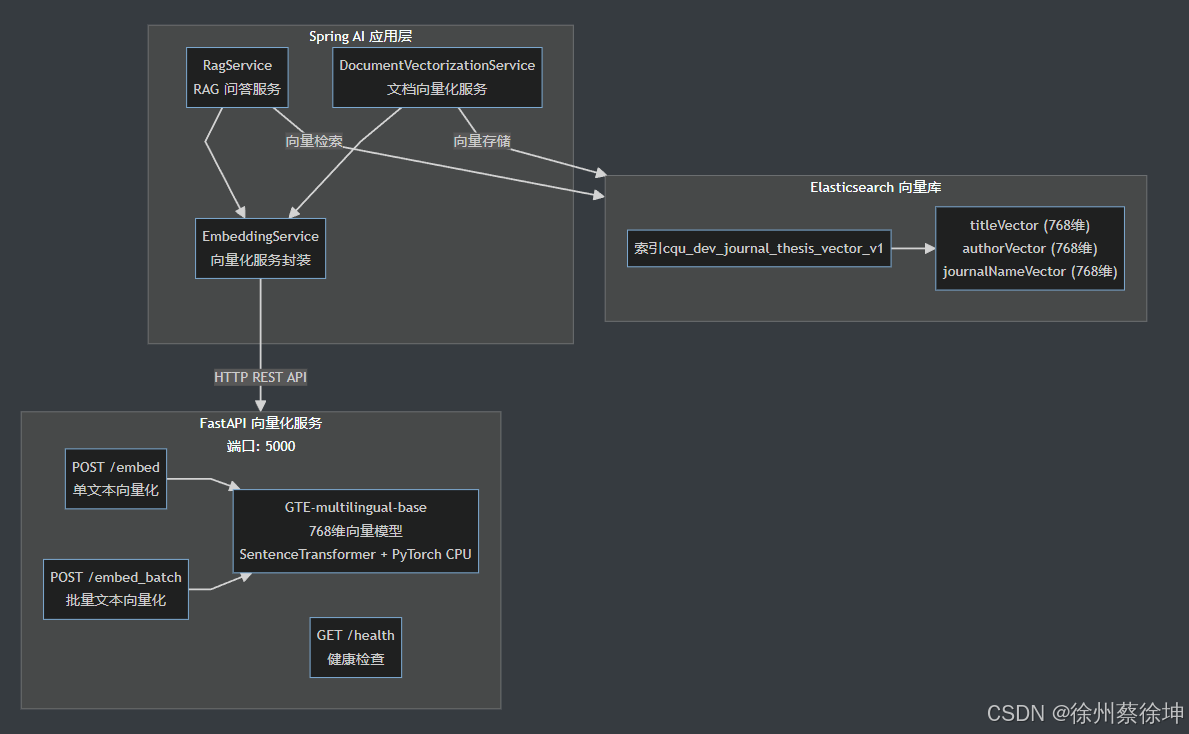Select the FastAPI 向量化服务 group title
Viewport: 1189px width, 734px height.
261,423
